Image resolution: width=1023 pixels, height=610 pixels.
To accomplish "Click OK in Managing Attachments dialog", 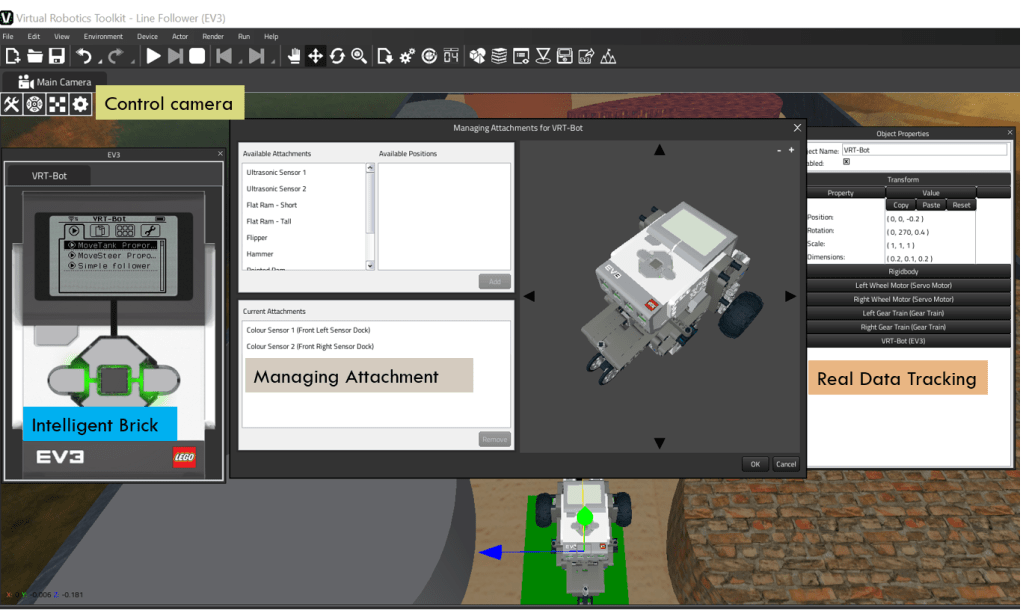I will (755, 464).
